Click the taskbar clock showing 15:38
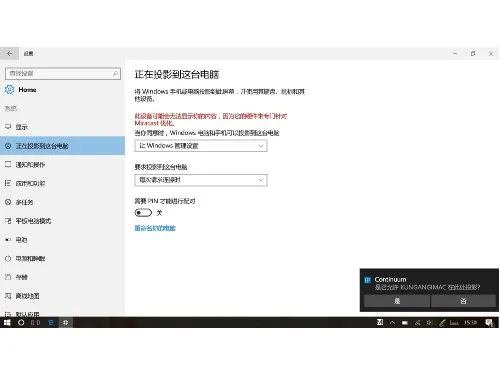The image size is (500, 375). [470, 322]
